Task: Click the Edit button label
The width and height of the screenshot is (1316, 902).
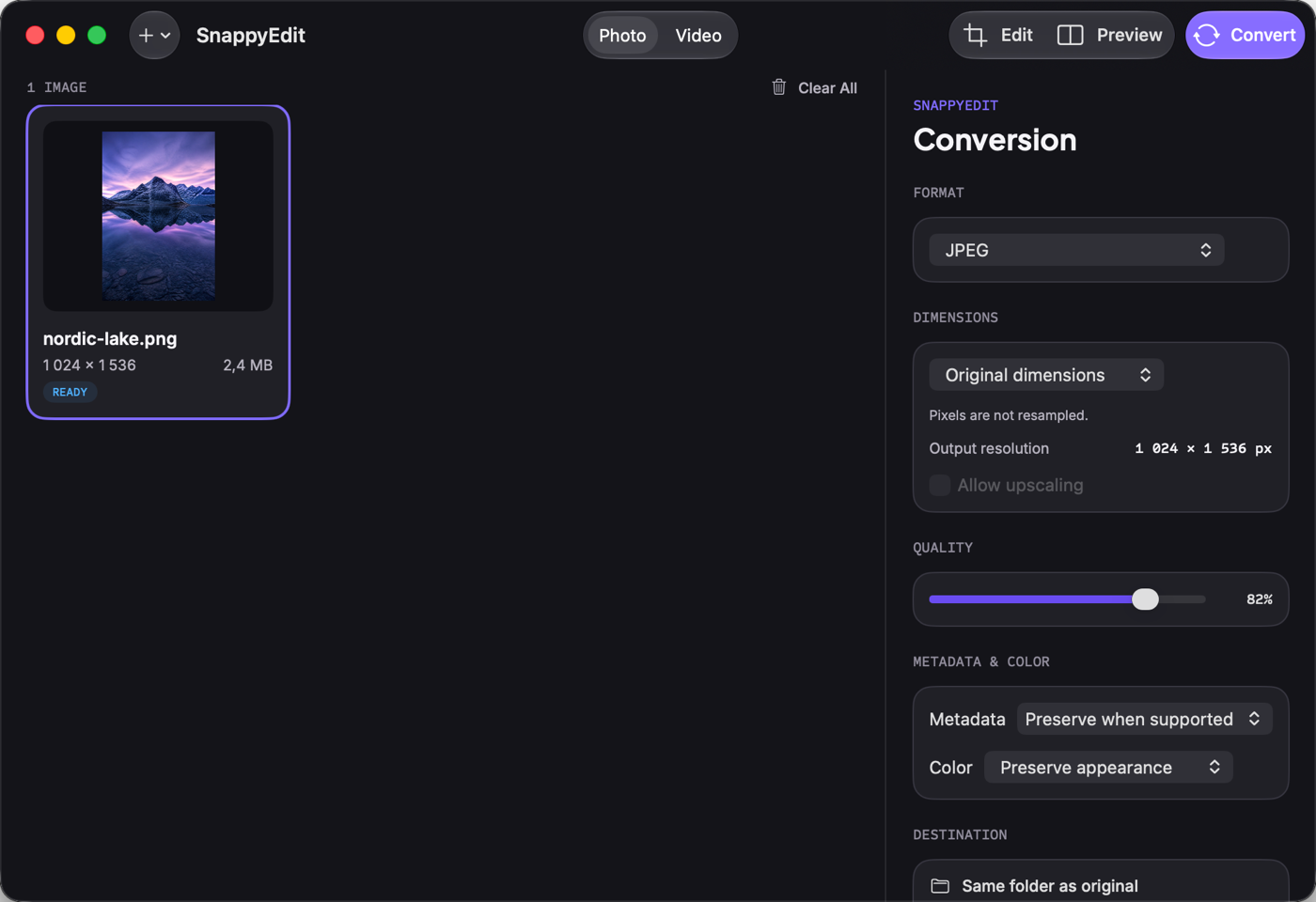Action: (1016, 35)
